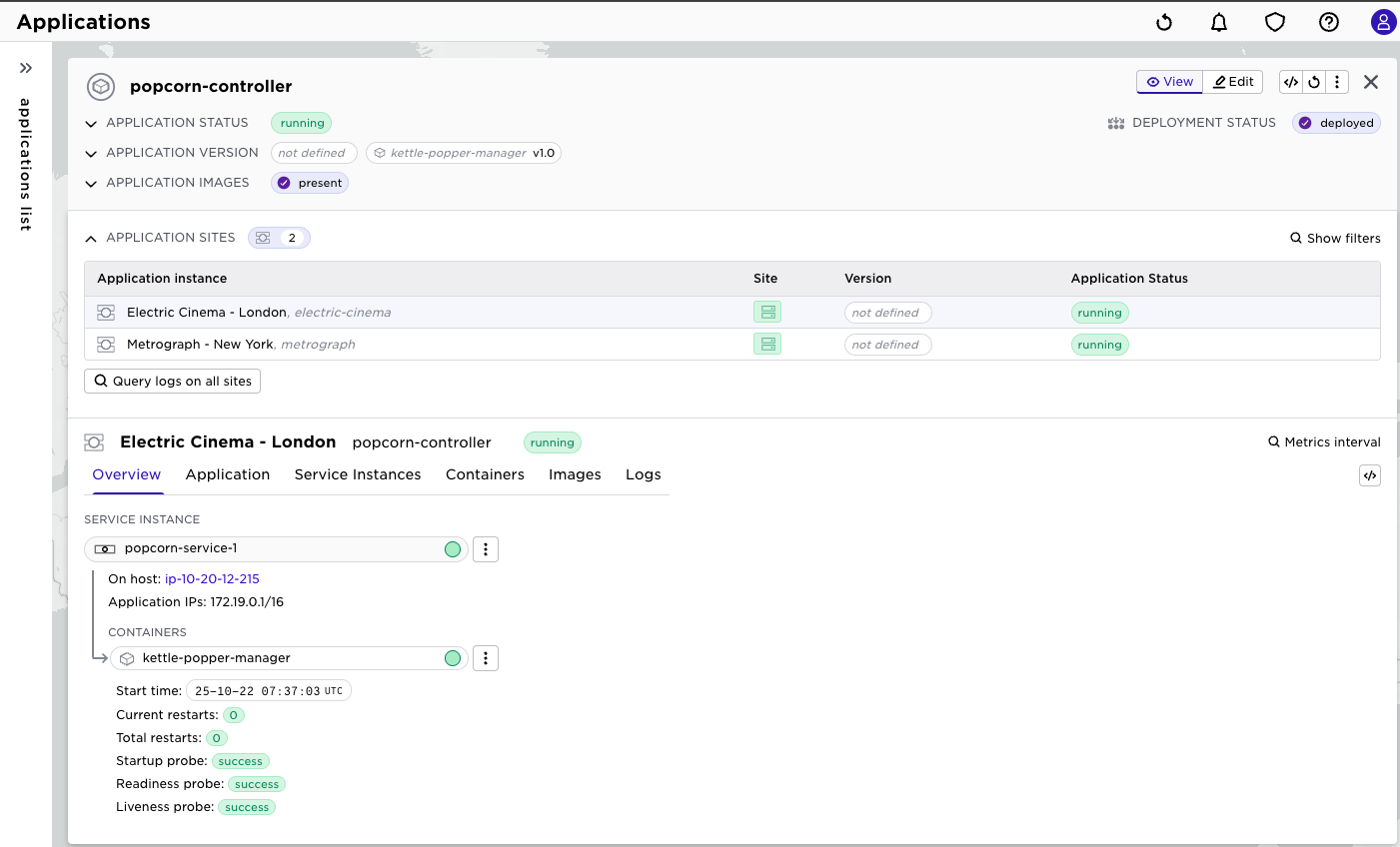Expand the Application Status section

pyautogui.click(x=91, y=124)
